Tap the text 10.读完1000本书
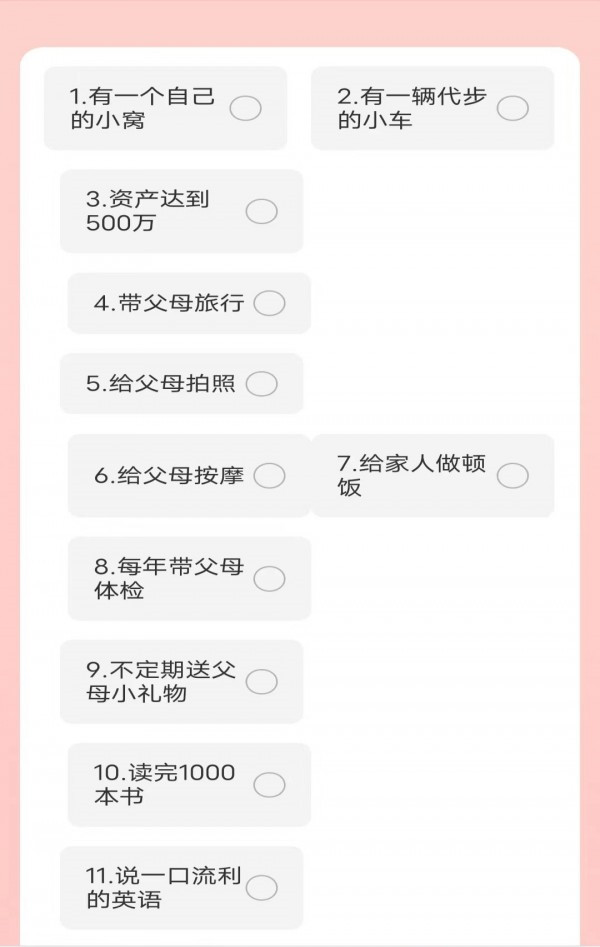Screen dimensions: 600x947 tap(164, 784)
